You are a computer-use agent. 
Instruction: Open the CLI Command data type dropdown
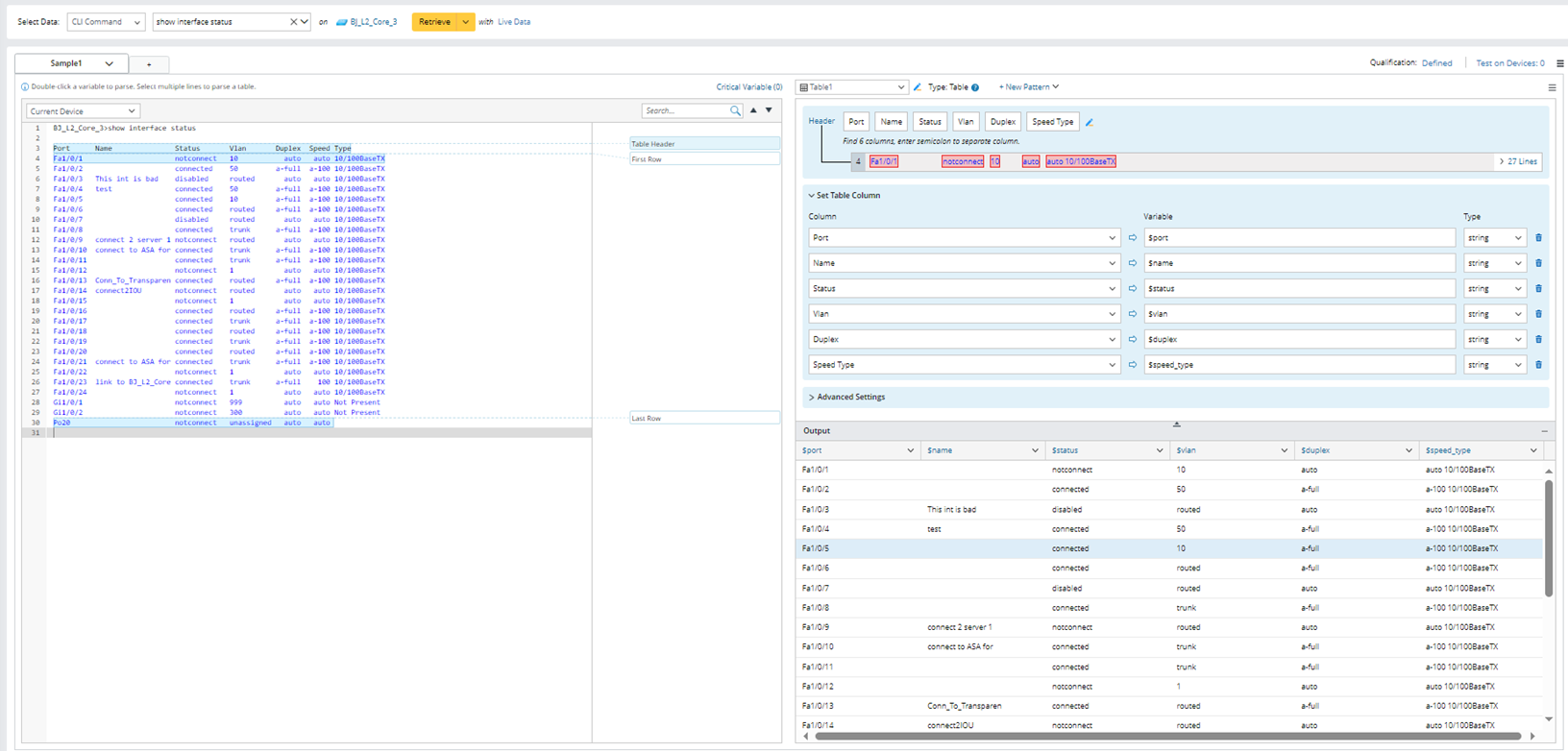tap(106, 22)
